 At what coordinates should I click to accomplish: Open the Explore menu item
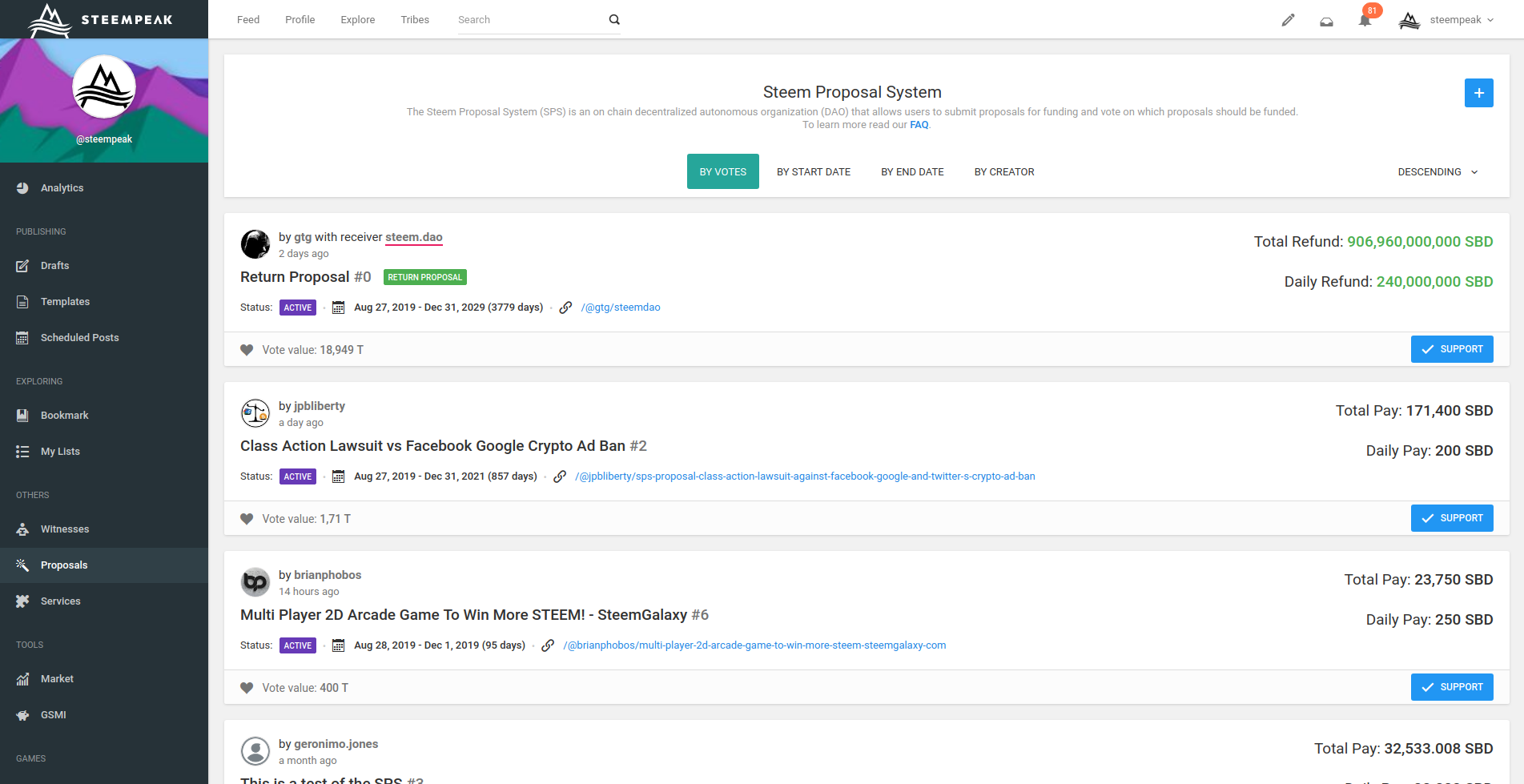click(x=357, y=20)
